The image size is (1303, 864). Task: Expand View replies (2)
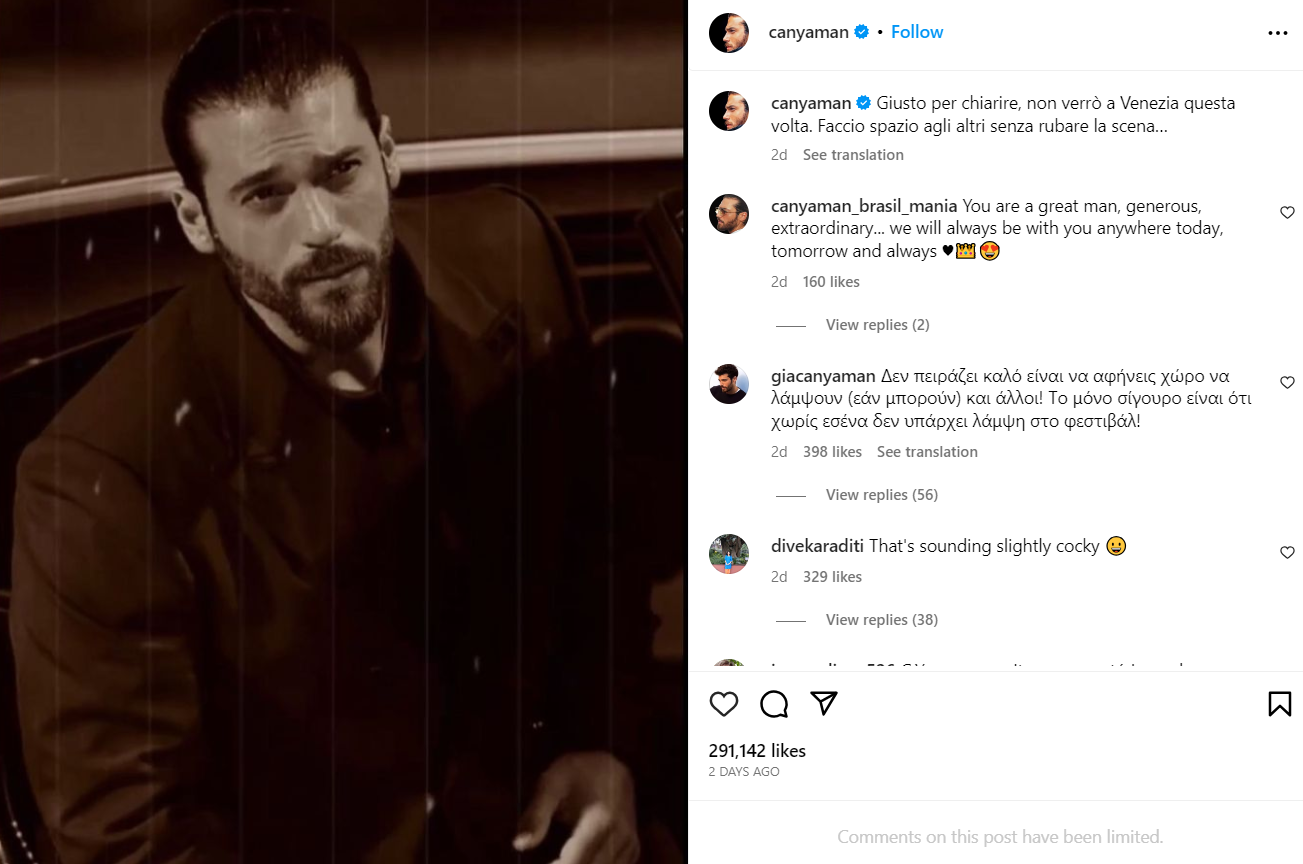click(877, 325)
